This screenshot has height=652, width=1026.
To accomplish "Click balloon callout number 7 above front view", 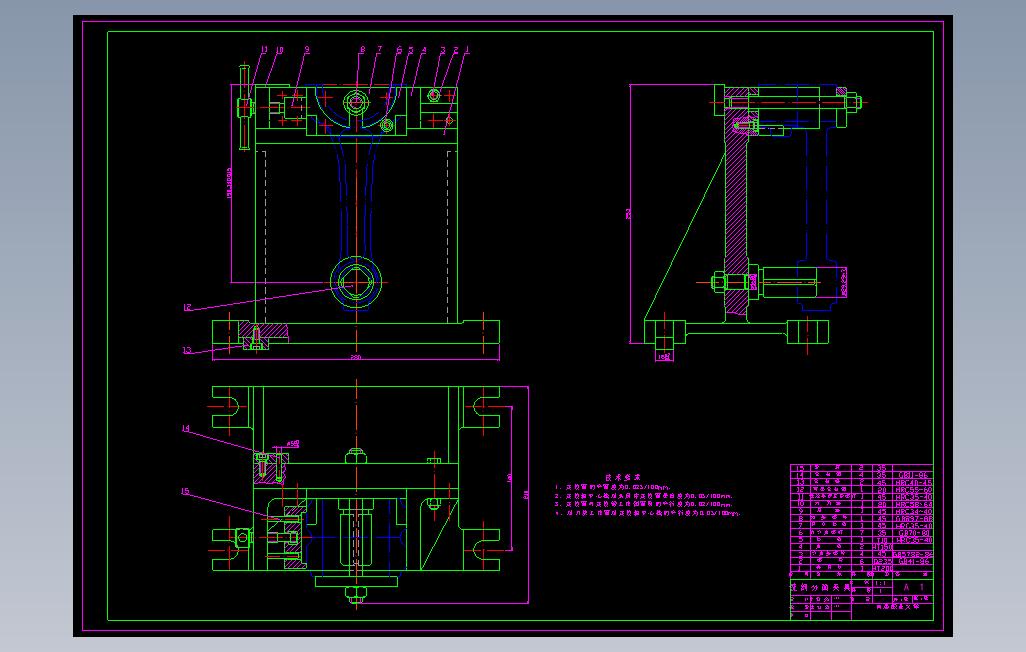I will tap(380, 49).
